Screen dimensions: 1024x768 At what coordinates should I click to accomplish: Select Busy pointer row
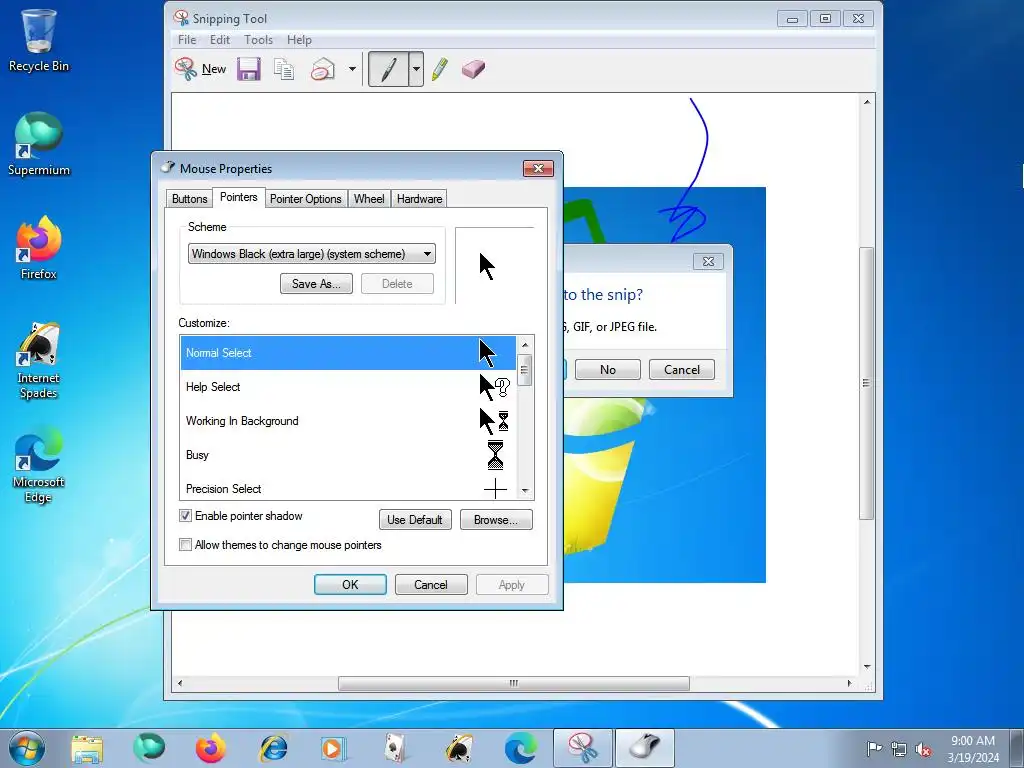tap(348, 455)
